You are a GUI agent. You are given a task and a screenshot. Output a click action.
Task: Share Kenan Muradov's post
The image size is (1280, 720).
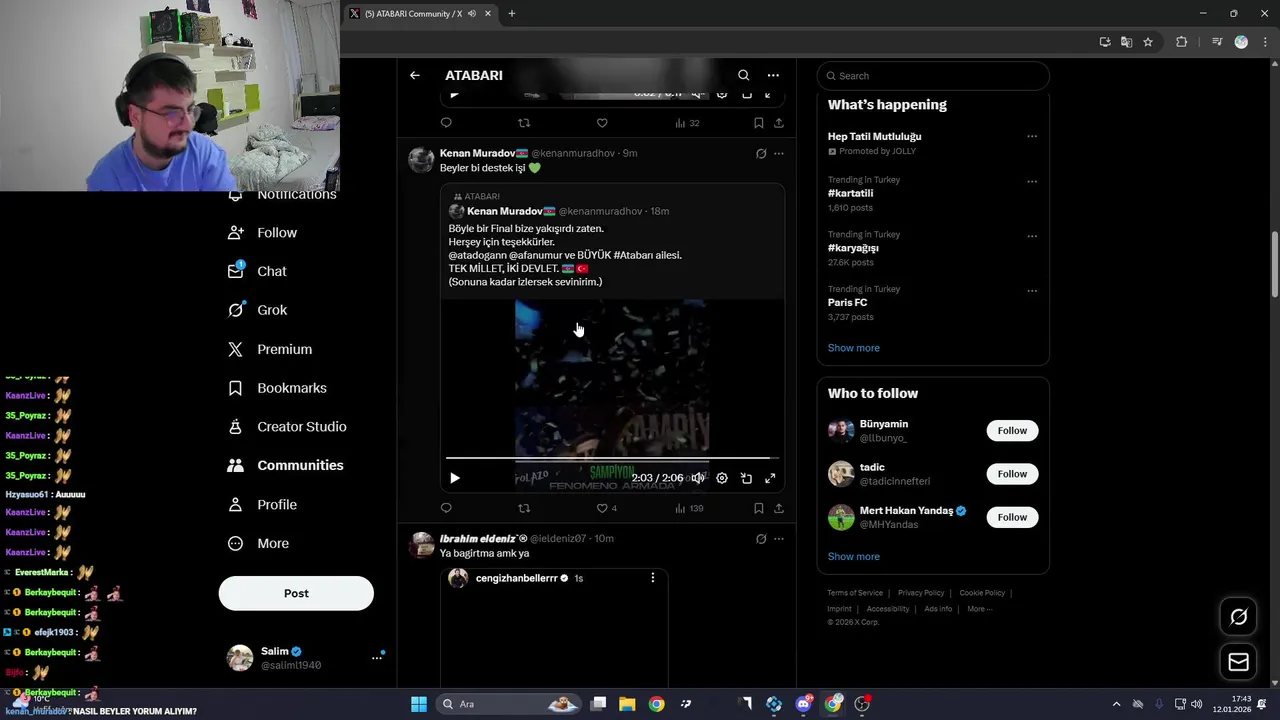(x=779, y=508)
